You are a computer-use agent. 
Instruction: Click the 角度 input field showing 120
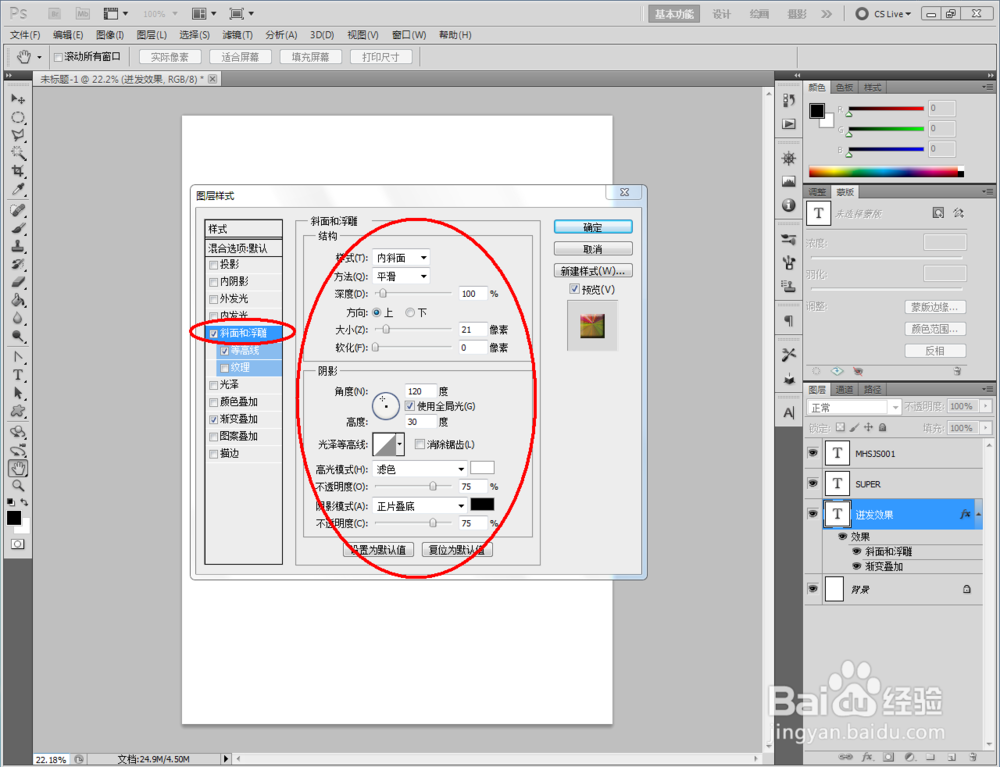point(420,391)
